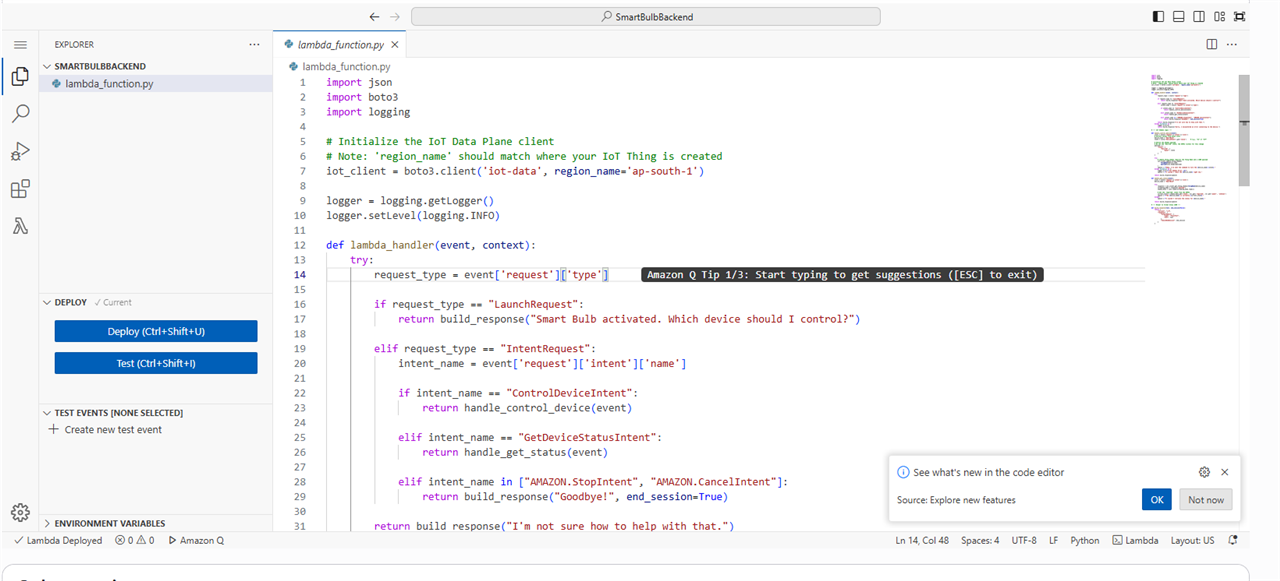
Task: Collapse the TEST EVENTS section
Action: [156, 413]
